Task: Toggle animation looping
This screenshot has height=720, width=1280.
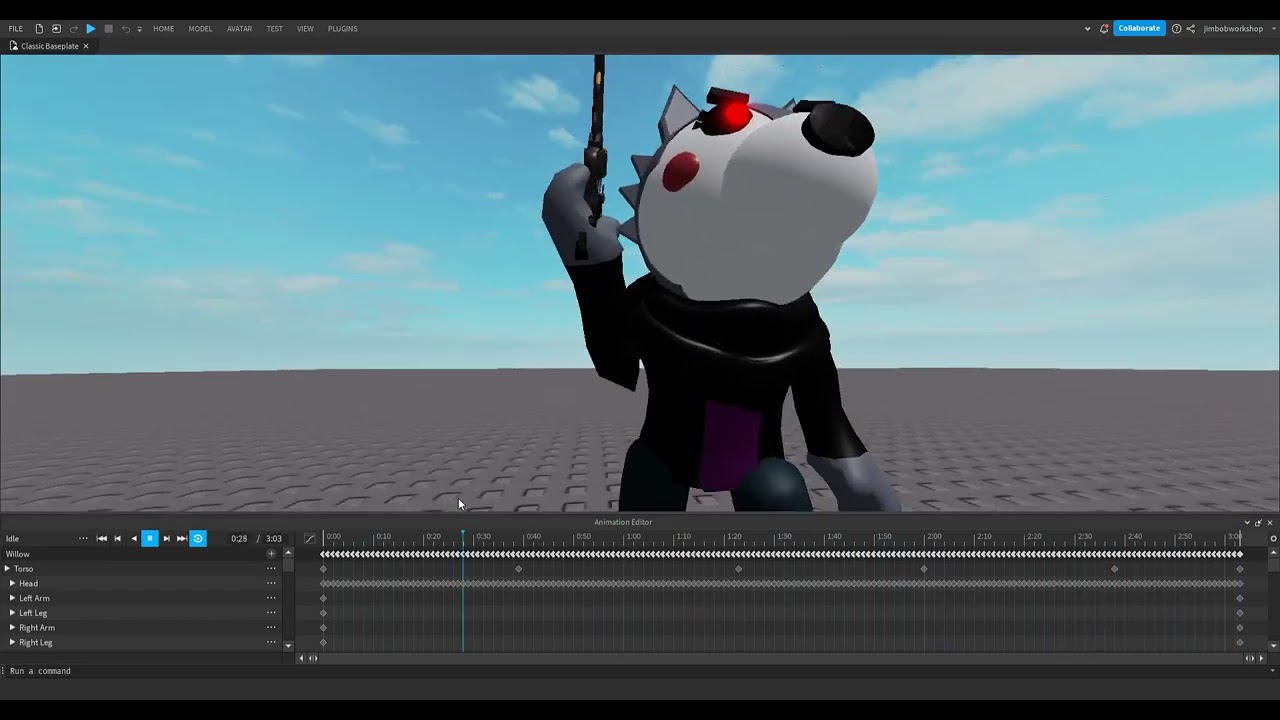Action: pyautogui.click(x=198, y=539)
